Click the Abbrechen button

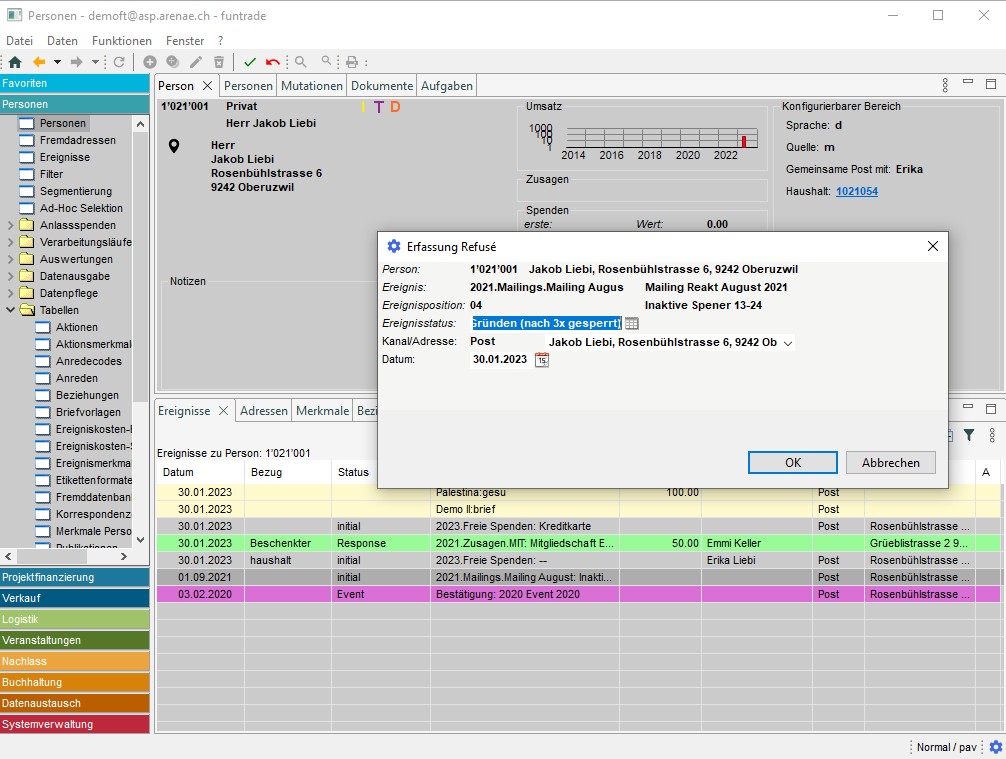pos(890,463)
